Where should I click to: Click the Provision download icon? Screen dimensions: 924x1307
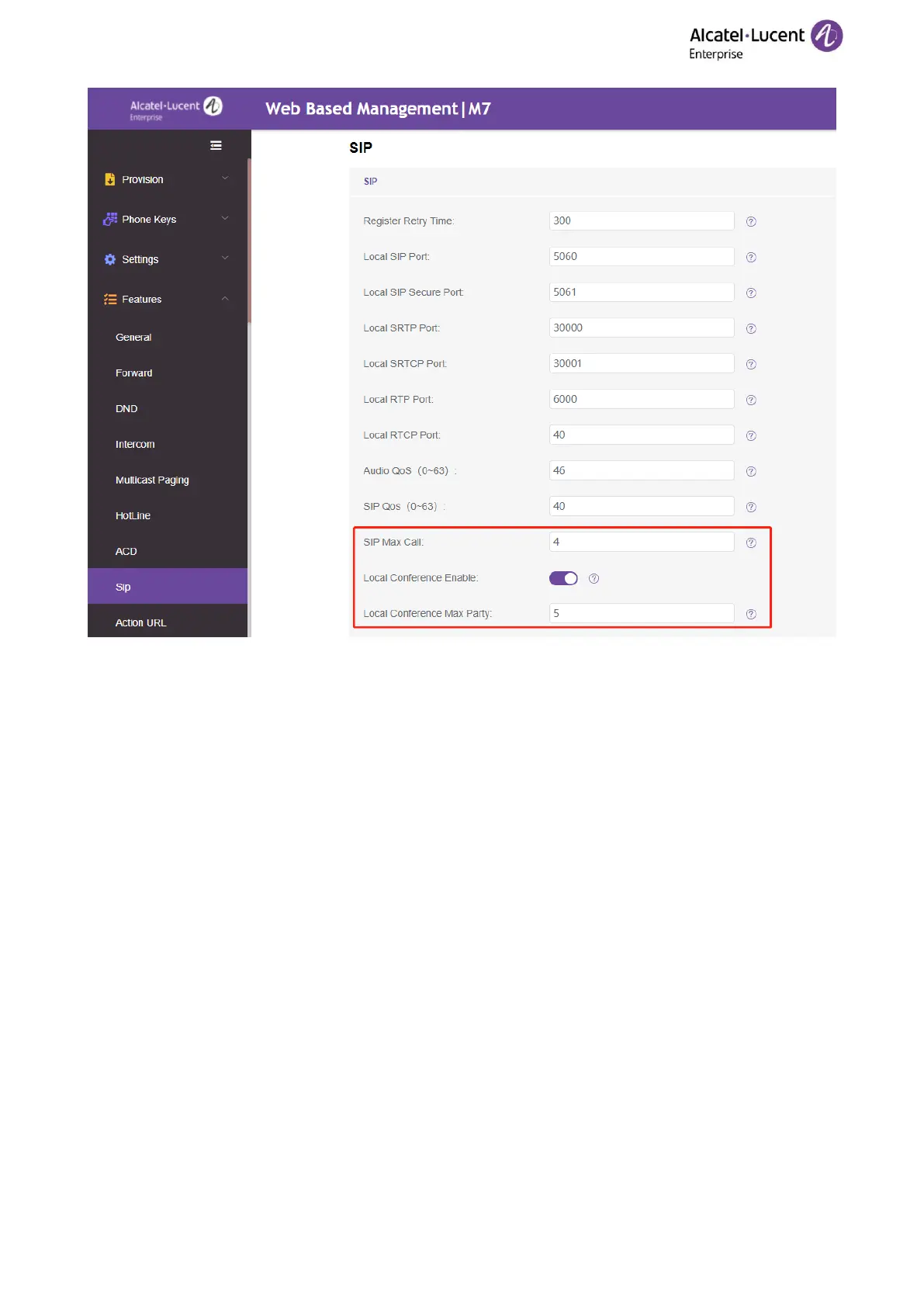(x=110, y=179)
